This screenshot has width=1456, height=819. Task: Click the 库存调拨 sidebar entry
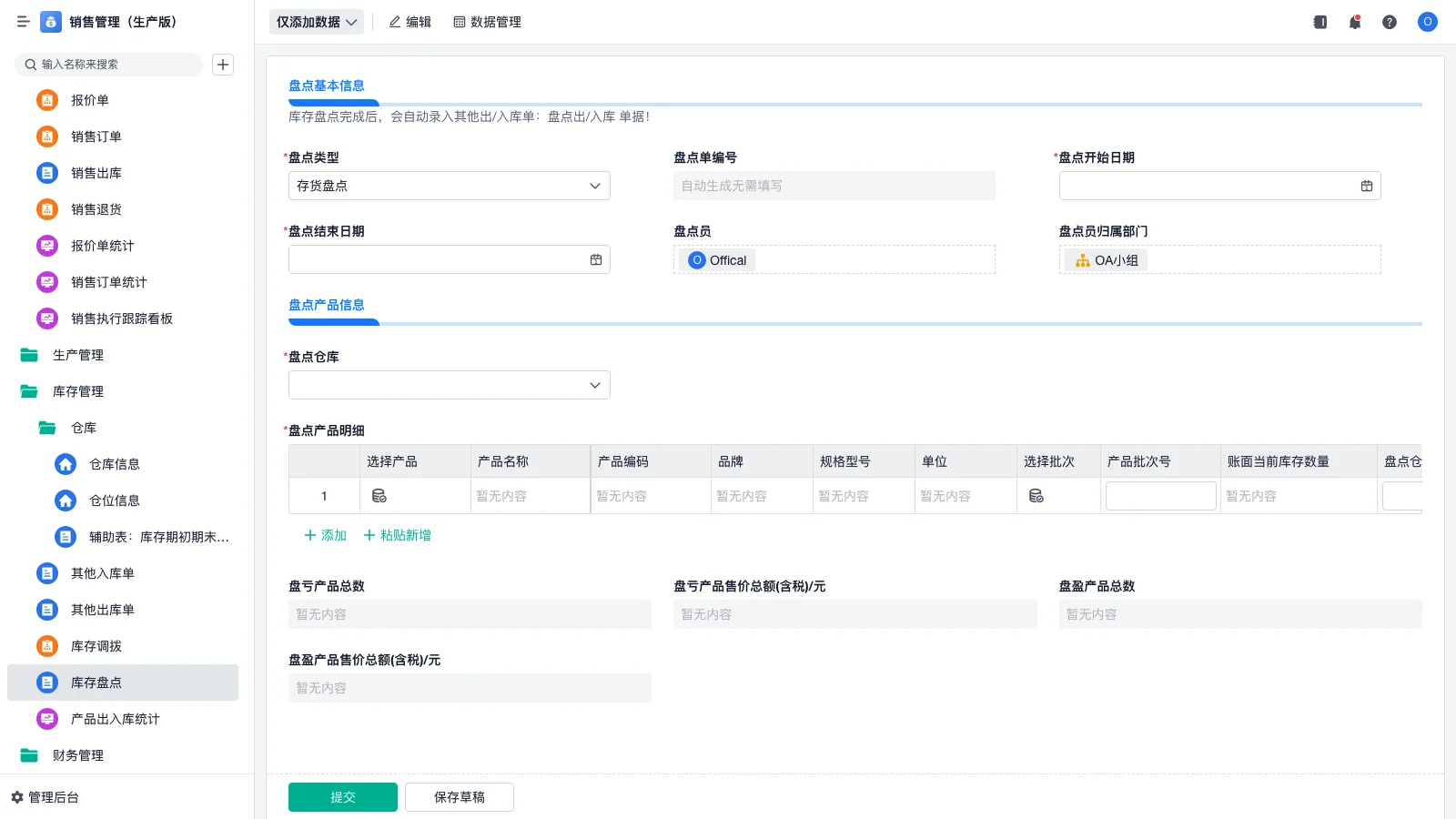97,646
